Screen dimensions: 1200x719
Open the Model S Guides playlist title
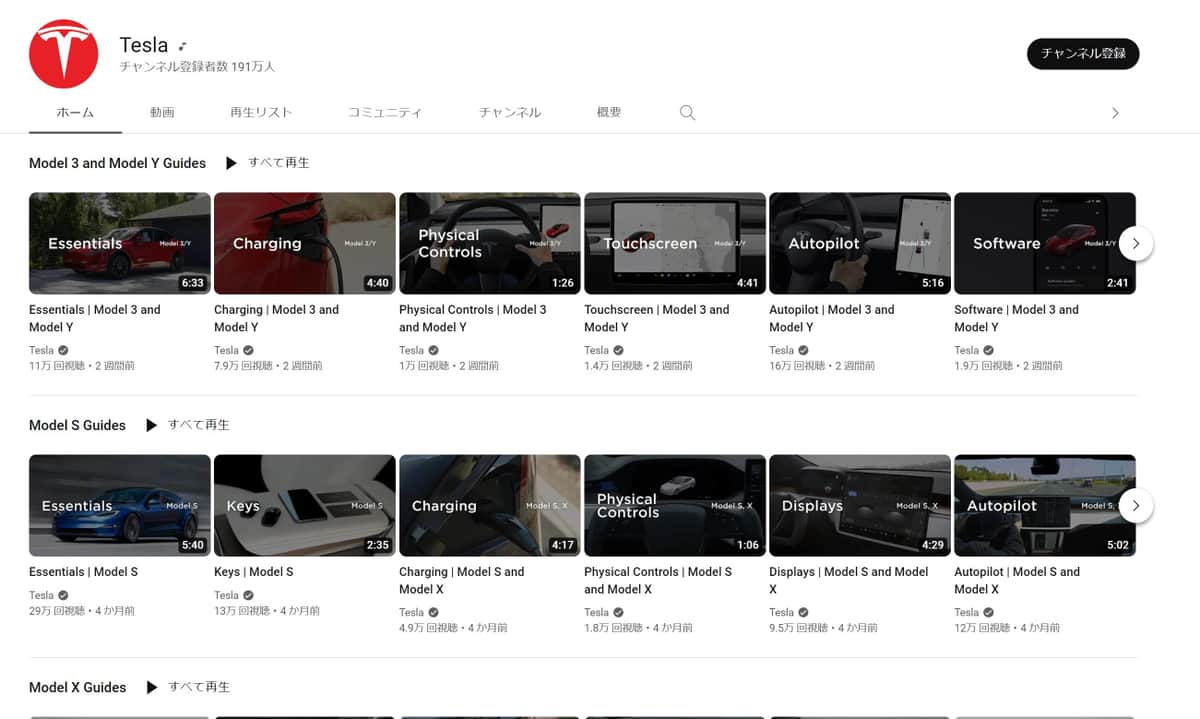tap(77, 425)
